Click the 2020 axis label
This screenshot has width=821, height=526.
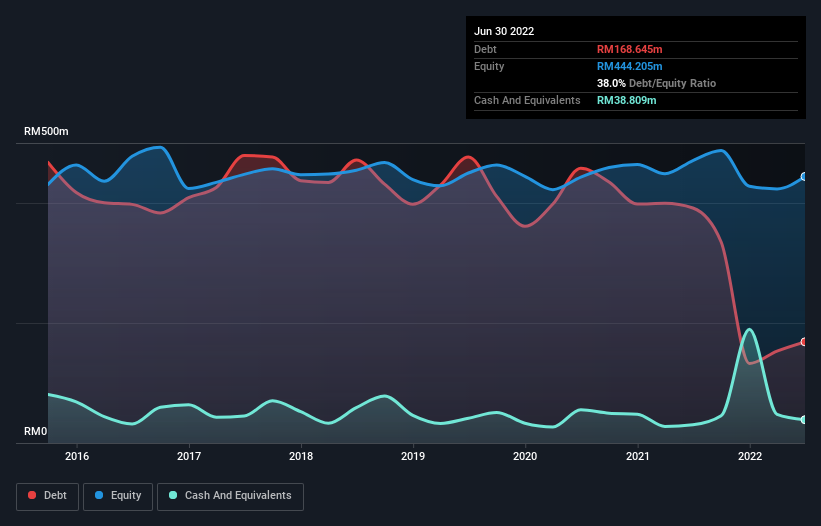click(525, 456)
